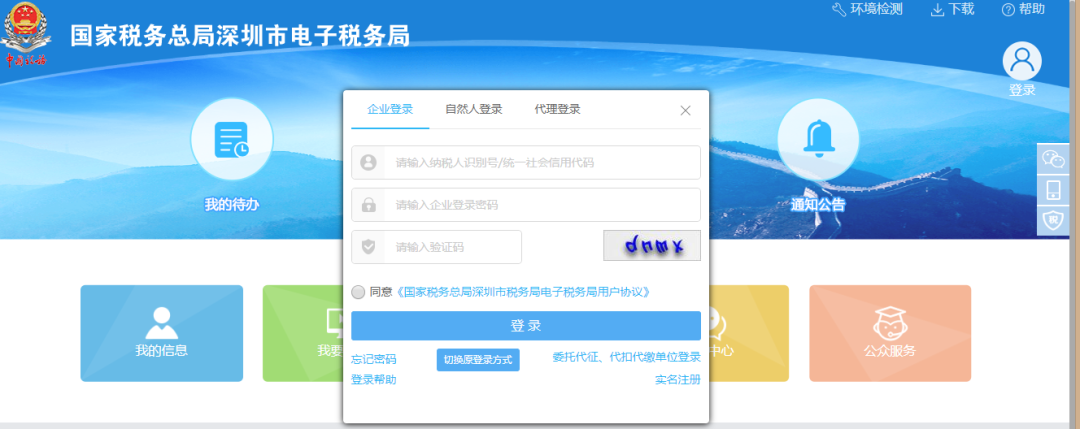
Task: Click the 我的待办 label
Action: [x=232, y=205]
